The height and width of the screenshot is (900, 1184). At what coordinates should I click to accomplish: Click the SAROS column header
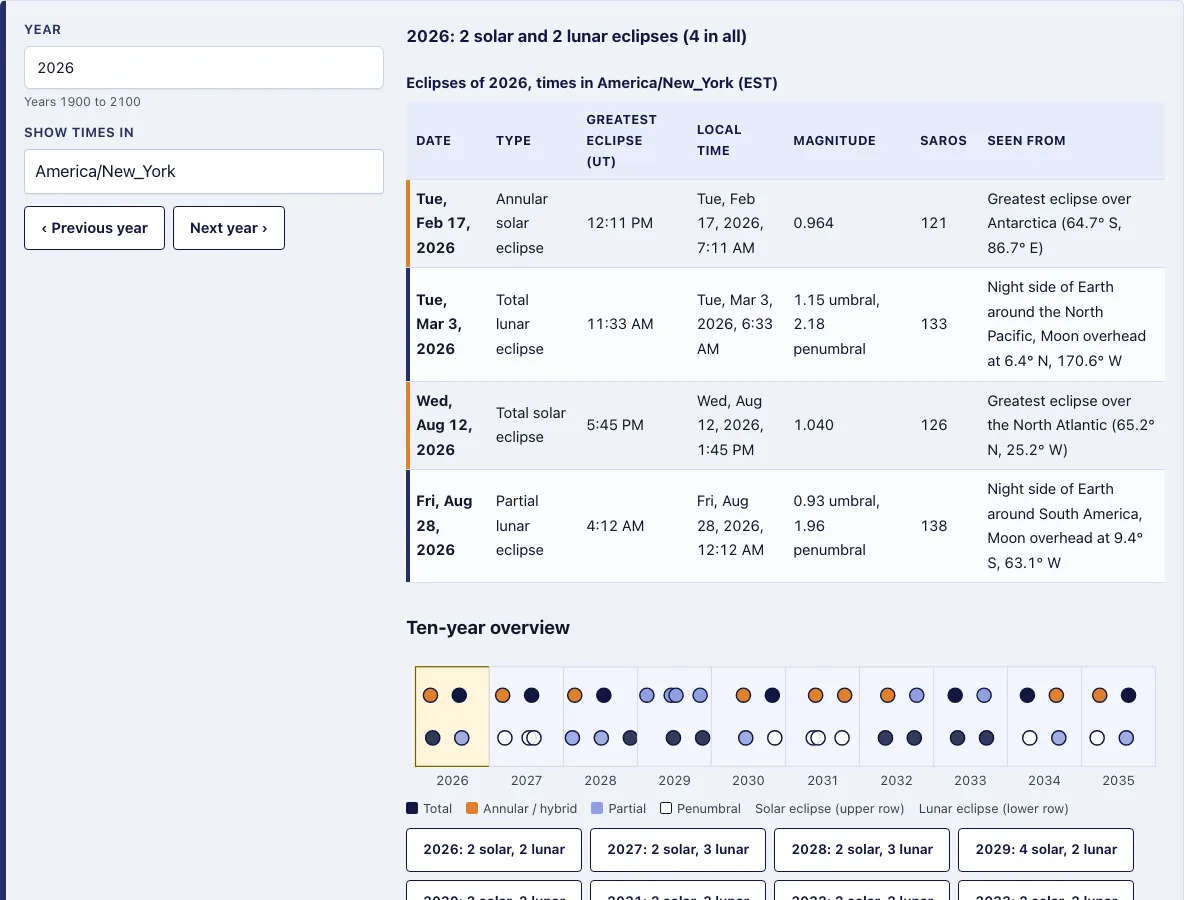pyautogui.click(x=943, y=140)
